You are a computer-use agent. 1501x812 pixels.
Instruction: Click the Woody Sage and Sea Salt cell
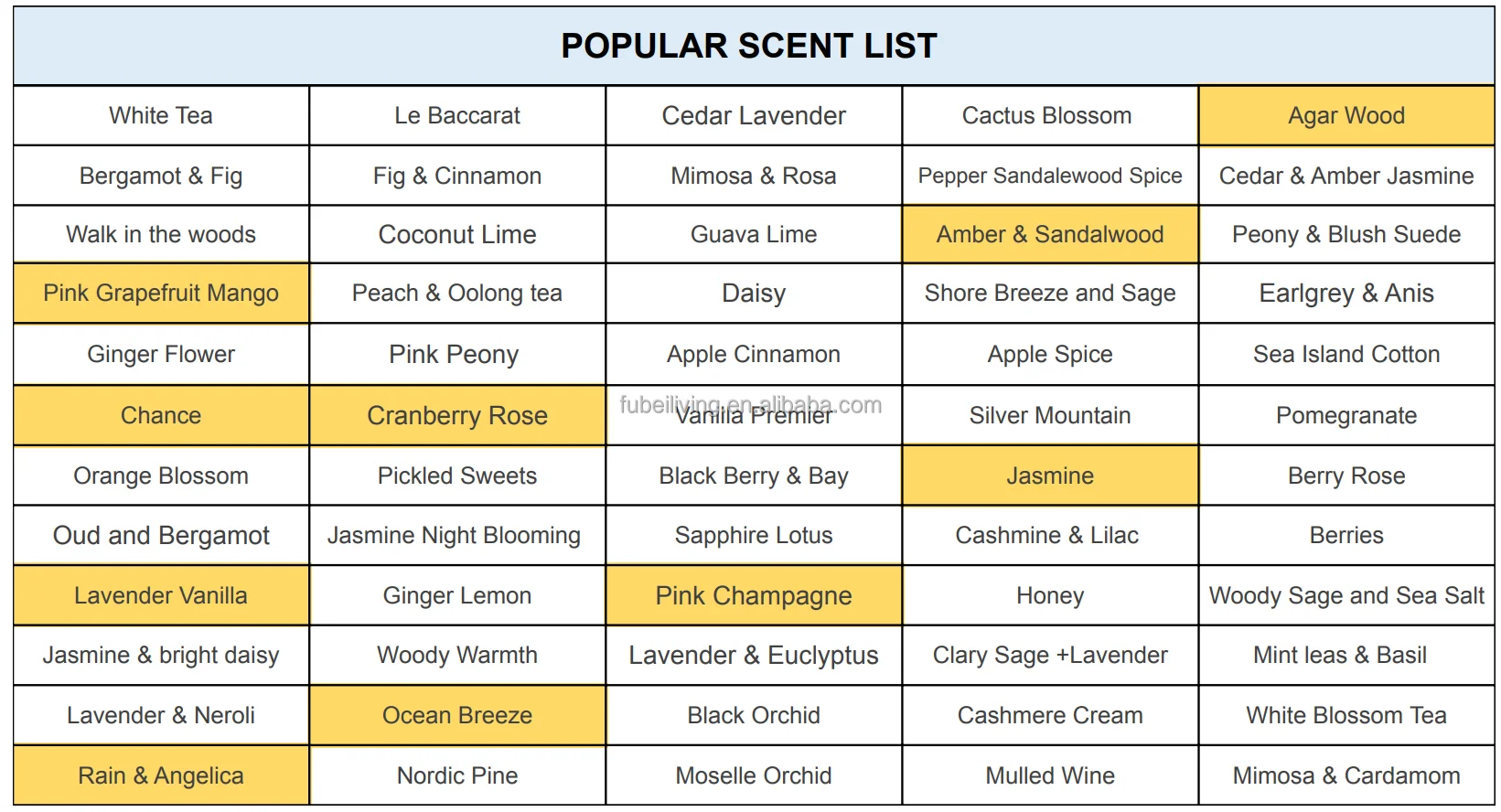(1346, 595)
